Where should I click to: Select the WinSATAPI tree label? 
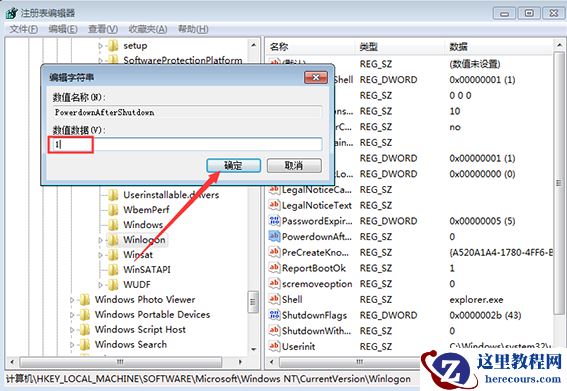[146, 270]
